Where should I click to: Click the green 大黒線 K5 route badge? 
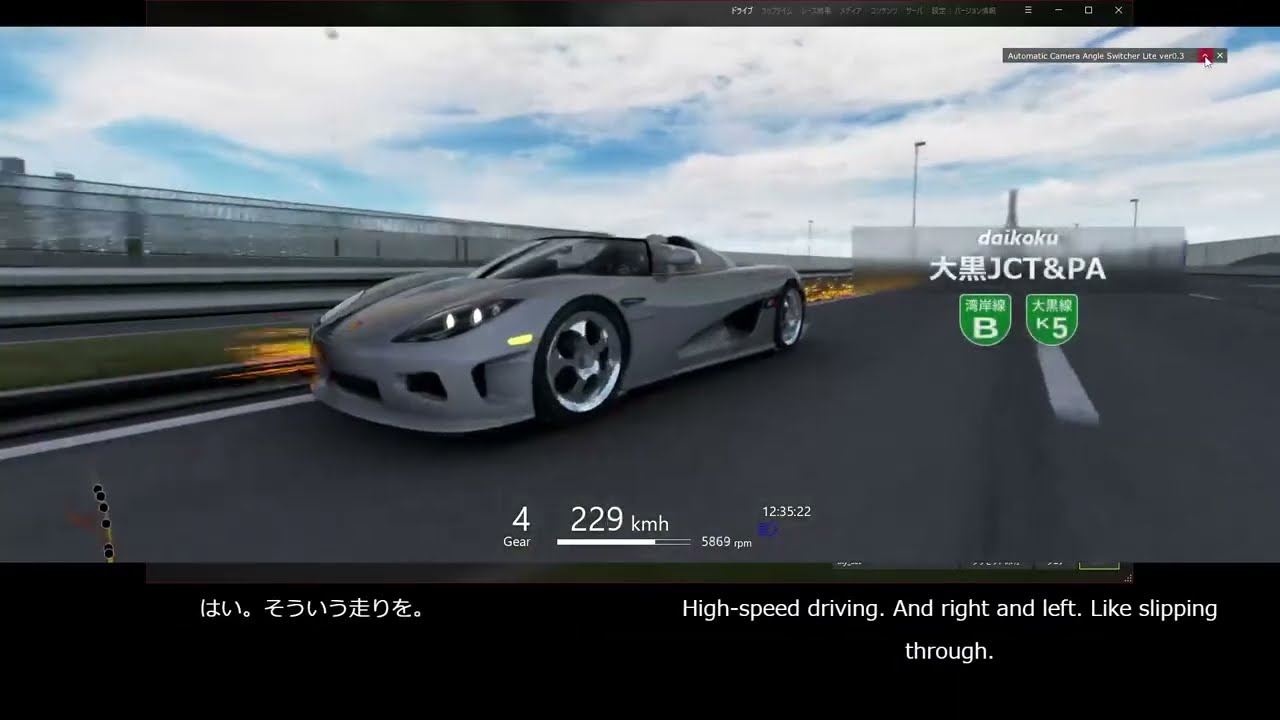(x=1051, y=319)
